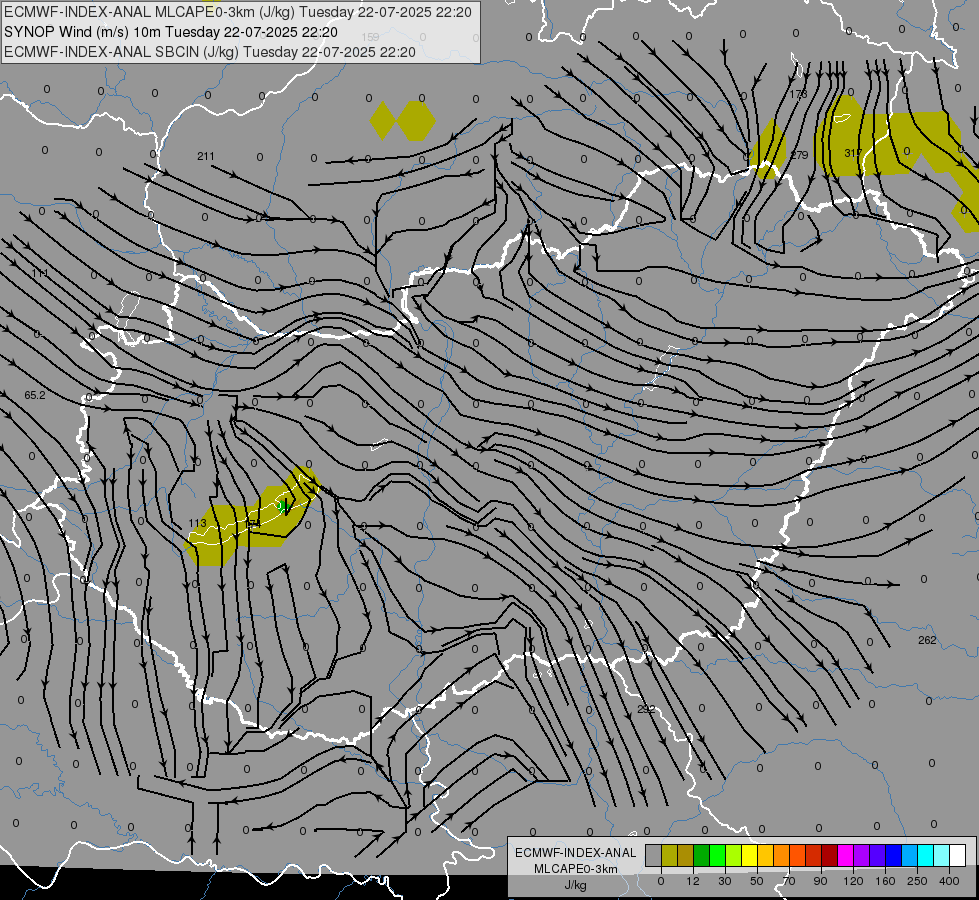
Task: Pick the bright cyan swatch right of 250
Action: pos(925,855)
